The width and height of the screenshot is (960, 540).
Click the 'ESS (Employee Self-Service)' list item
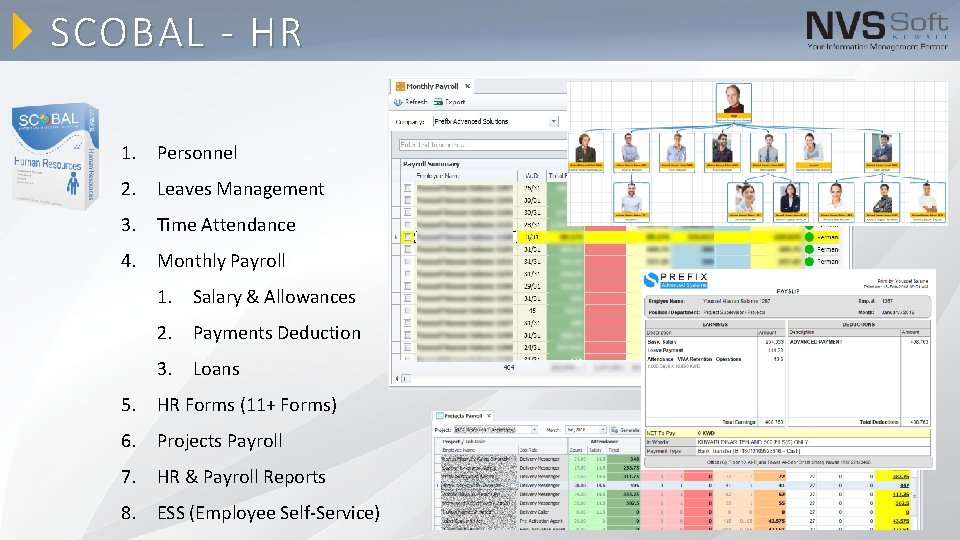268,513
